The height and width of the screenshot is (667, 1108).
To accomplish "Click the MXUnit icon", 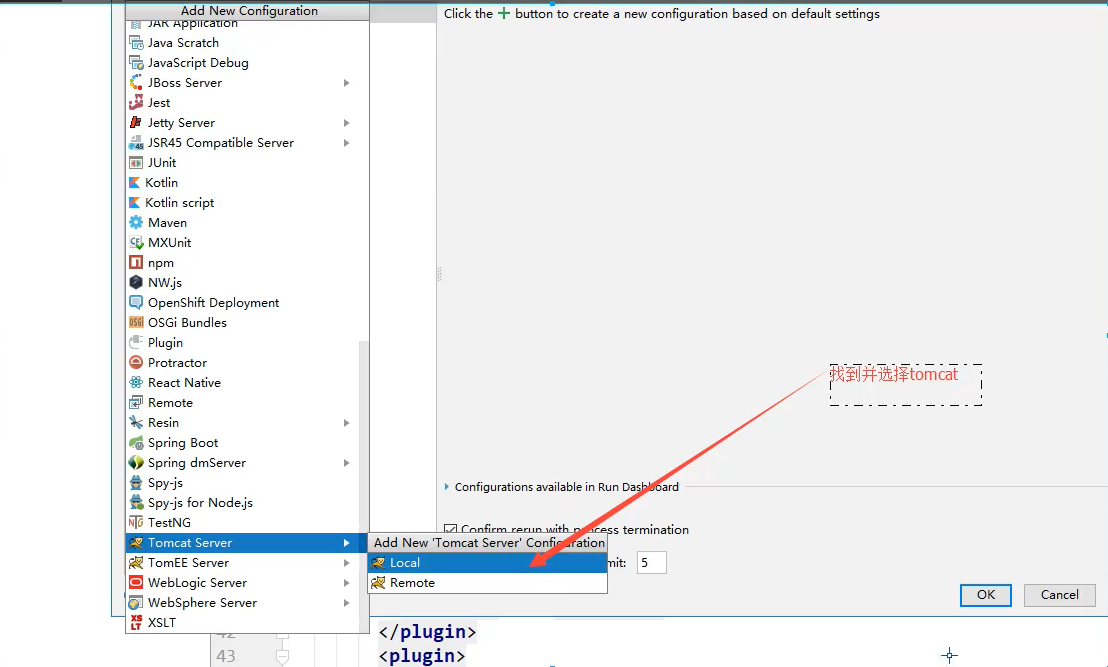I will click(x=136, y=243).
